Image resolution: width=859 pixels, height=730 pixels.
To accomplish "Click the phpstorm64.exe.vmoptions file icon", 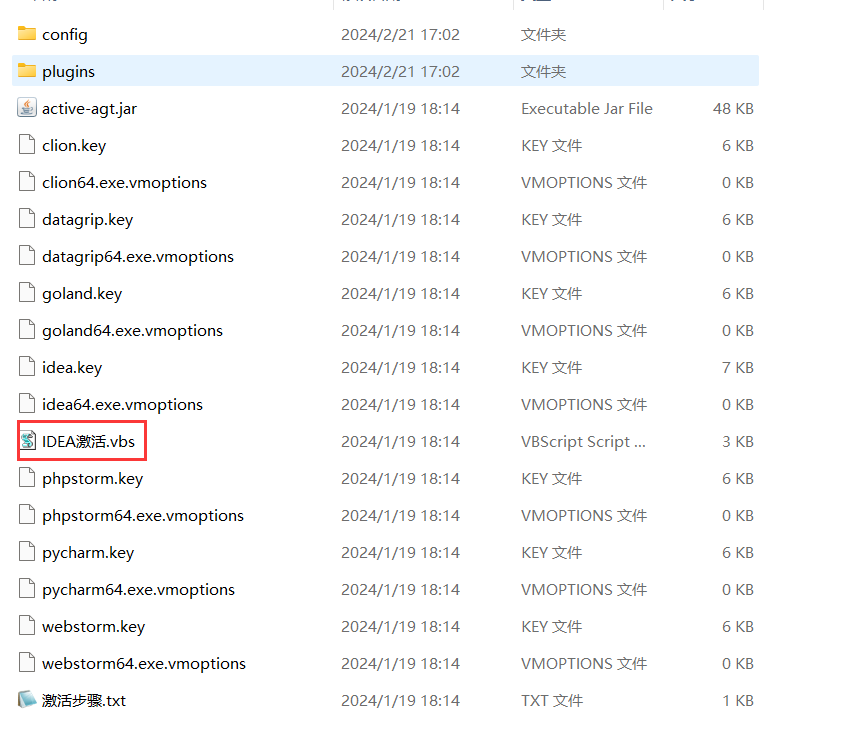I will coord(27,515).
